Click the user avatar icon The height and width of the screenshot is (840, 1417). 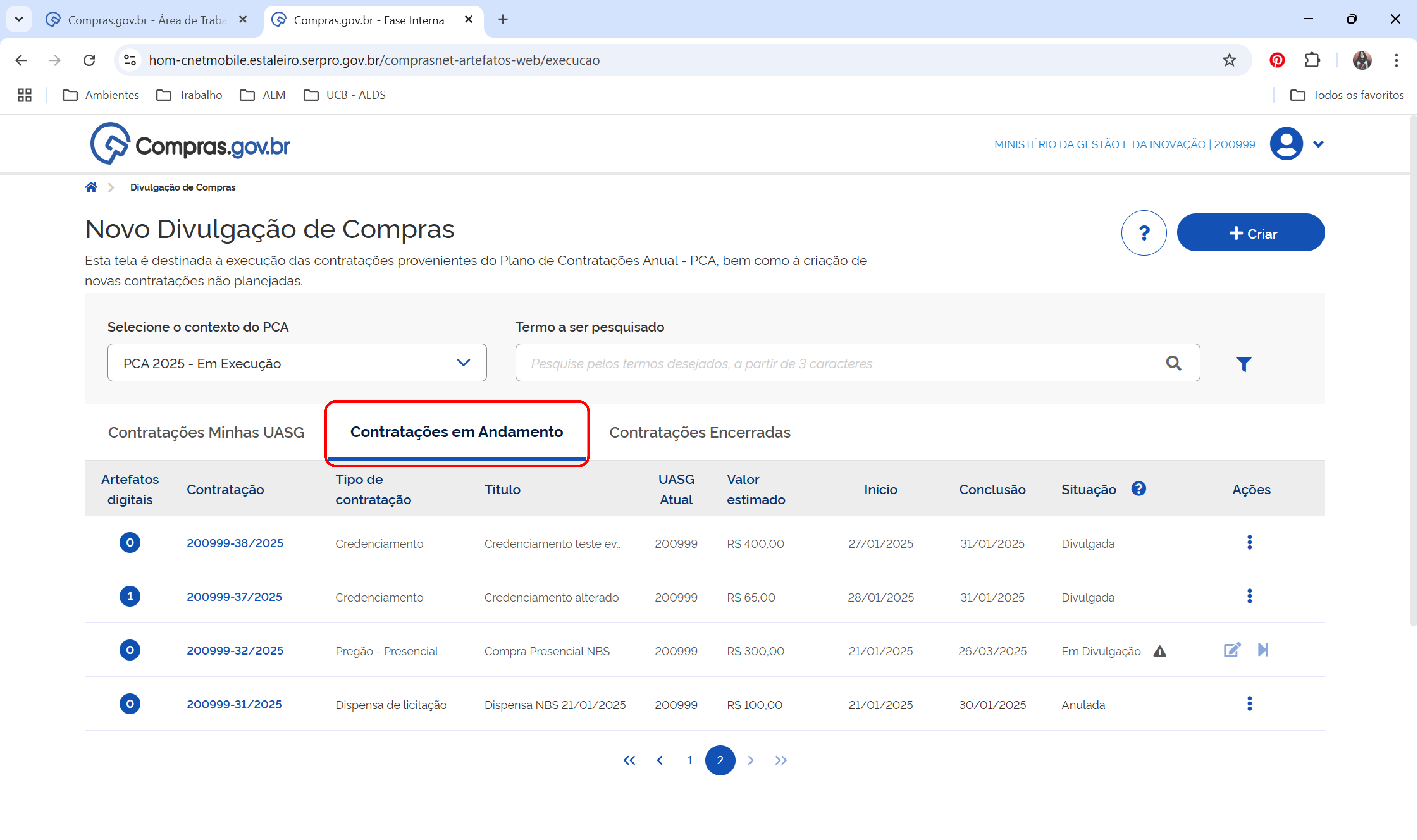1286,144
